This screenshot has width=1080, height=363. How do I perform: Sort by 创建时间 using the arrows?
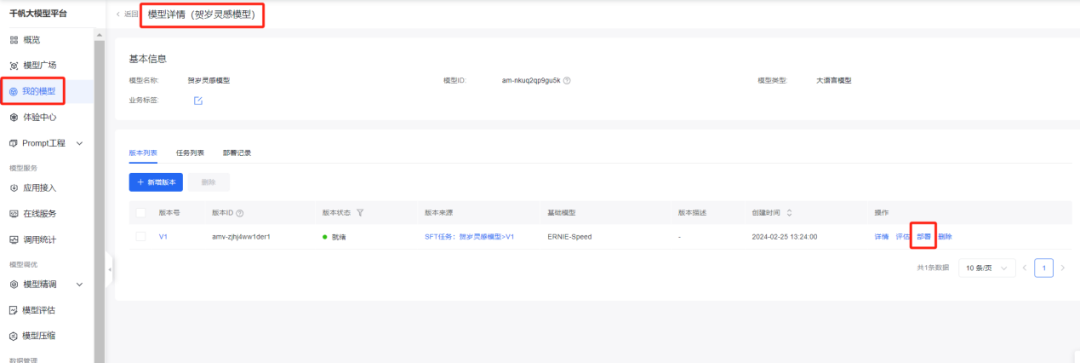coord(789,213)
